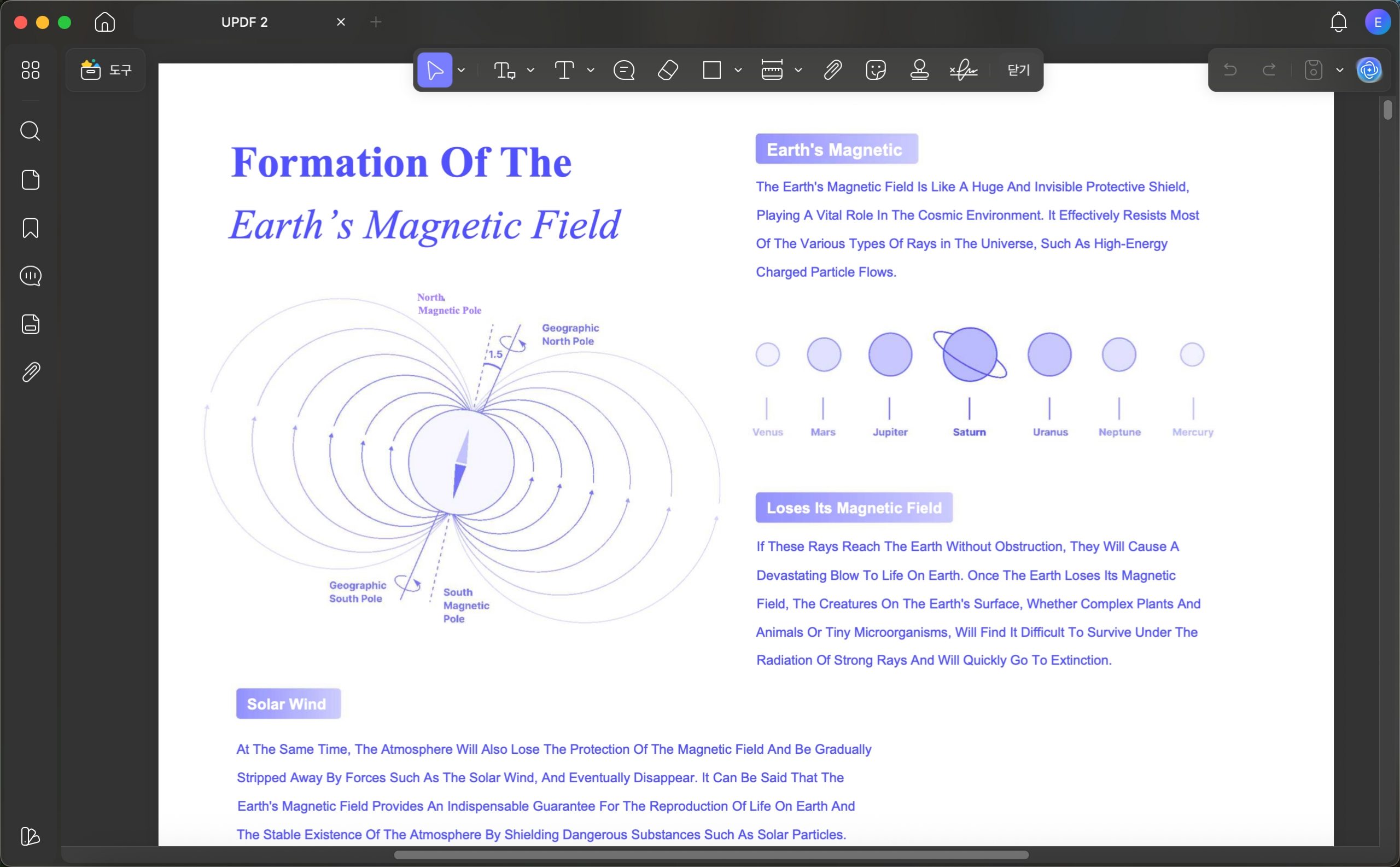Open thumbnails grid view in sidebar
This screenshot has height=867, width=1400.
(x=31, y=70)
